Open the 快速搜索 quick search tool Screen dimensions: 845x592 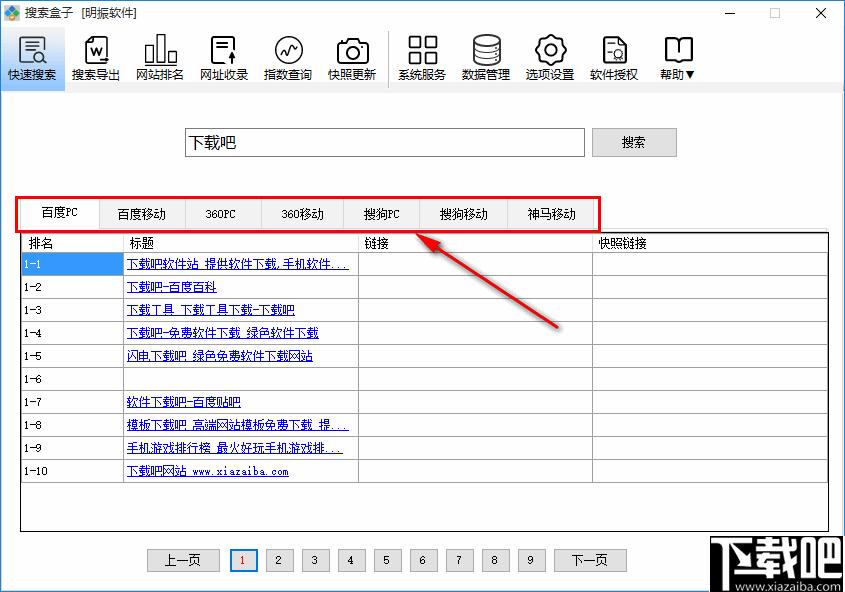32,59
